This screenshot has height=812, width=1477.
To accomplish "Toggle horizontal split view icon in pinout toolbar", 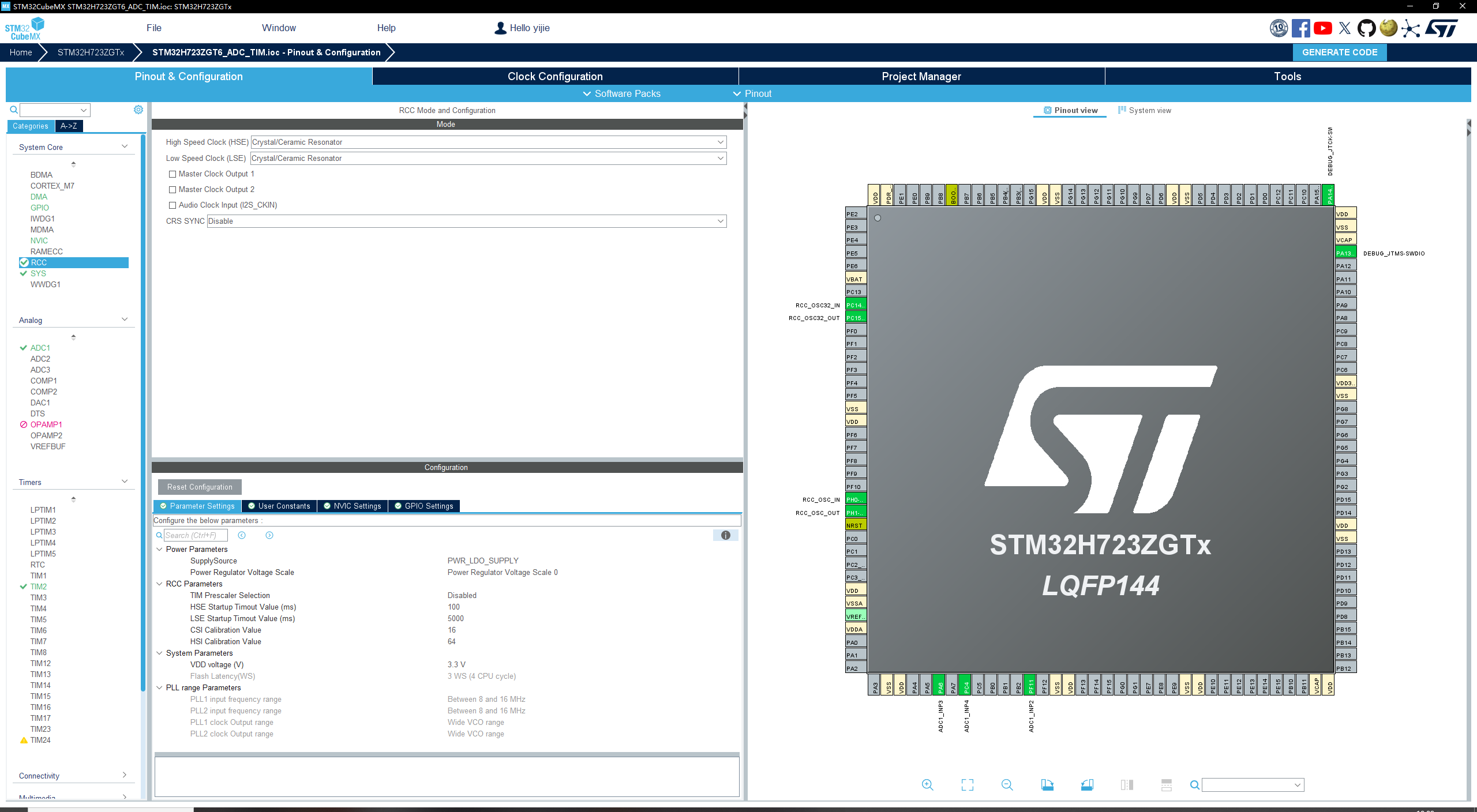I will 1166,785.
